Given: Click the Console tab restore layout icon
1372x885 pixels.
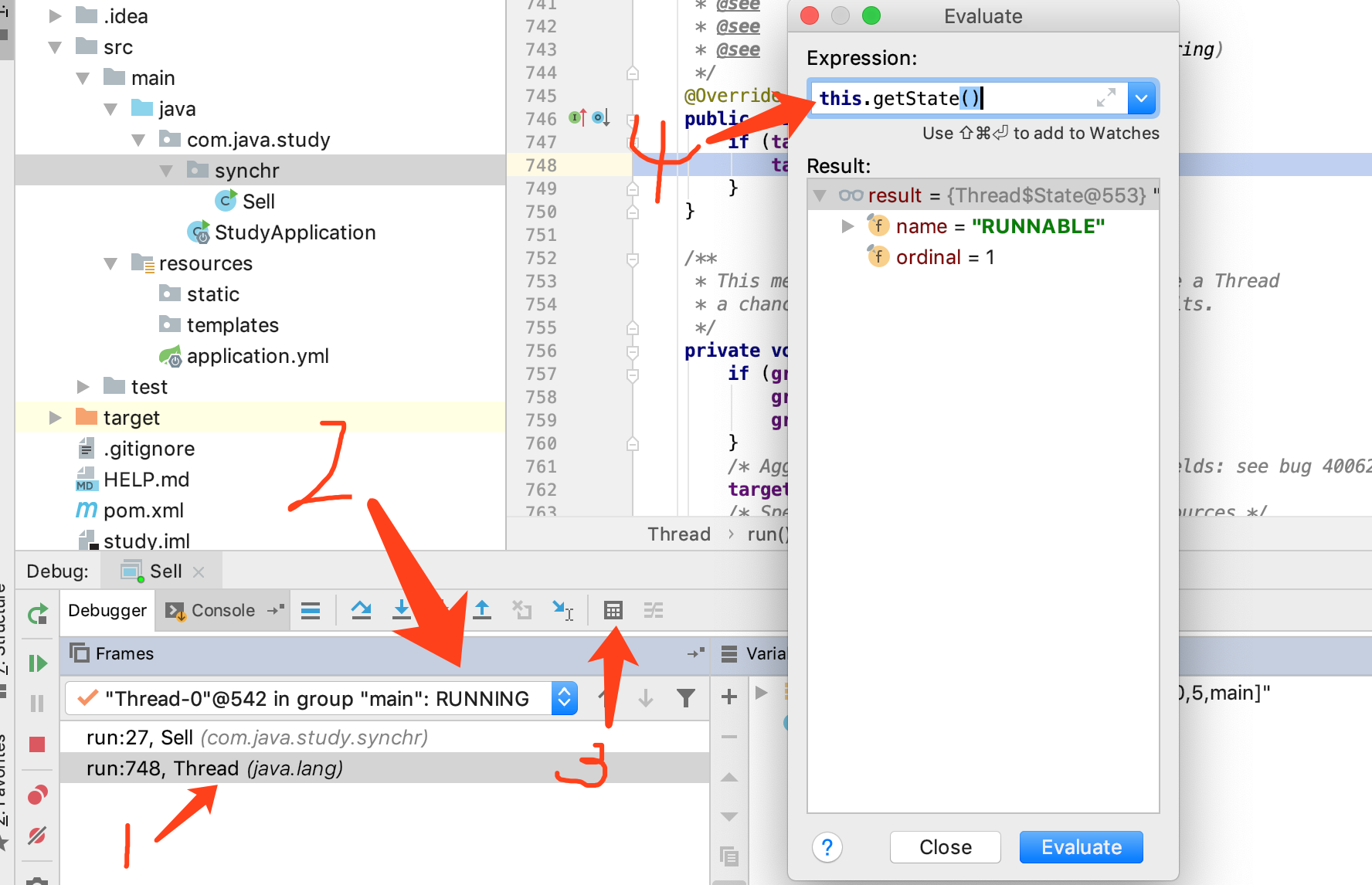Looking at the screenshot, I should (276, 610).
